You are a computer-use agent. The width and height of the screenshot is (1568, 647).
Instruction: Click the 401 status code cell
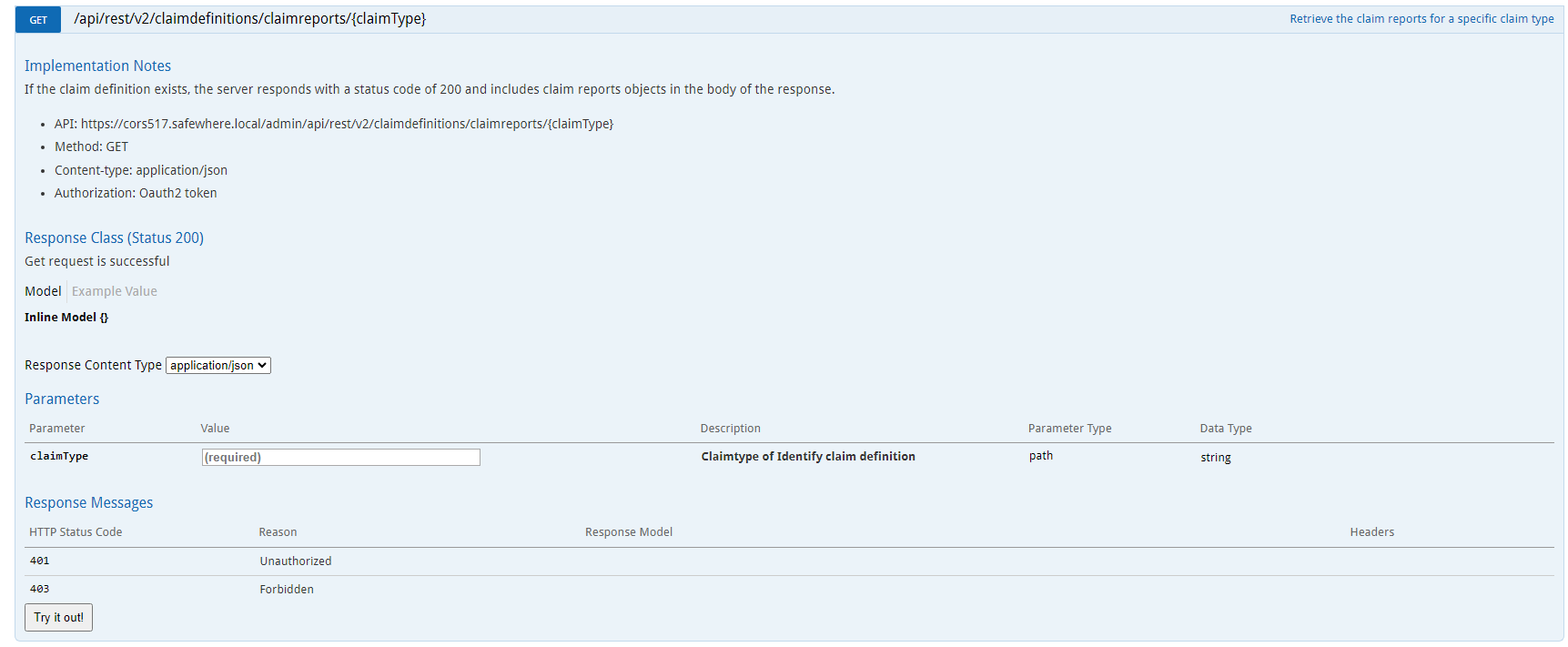(x=39, y=561)
